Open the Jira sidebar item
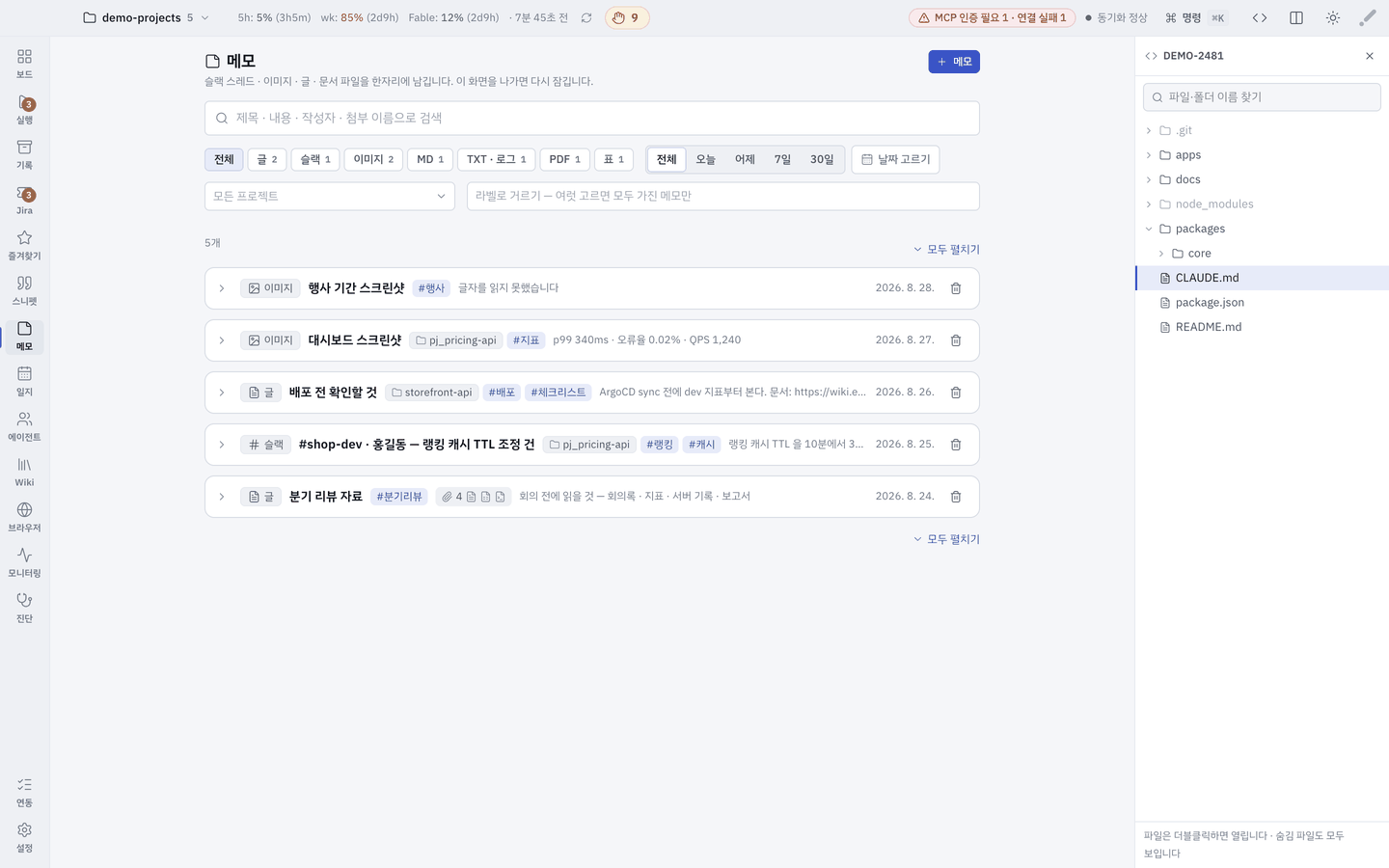Viewport: 1389px width, 868px height. (24, 201)
